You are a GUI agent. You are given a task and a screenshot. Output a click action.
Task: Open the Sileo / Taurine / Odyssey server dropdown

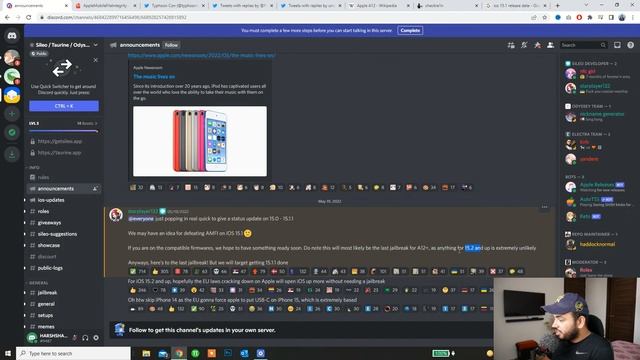coord(64,45)
